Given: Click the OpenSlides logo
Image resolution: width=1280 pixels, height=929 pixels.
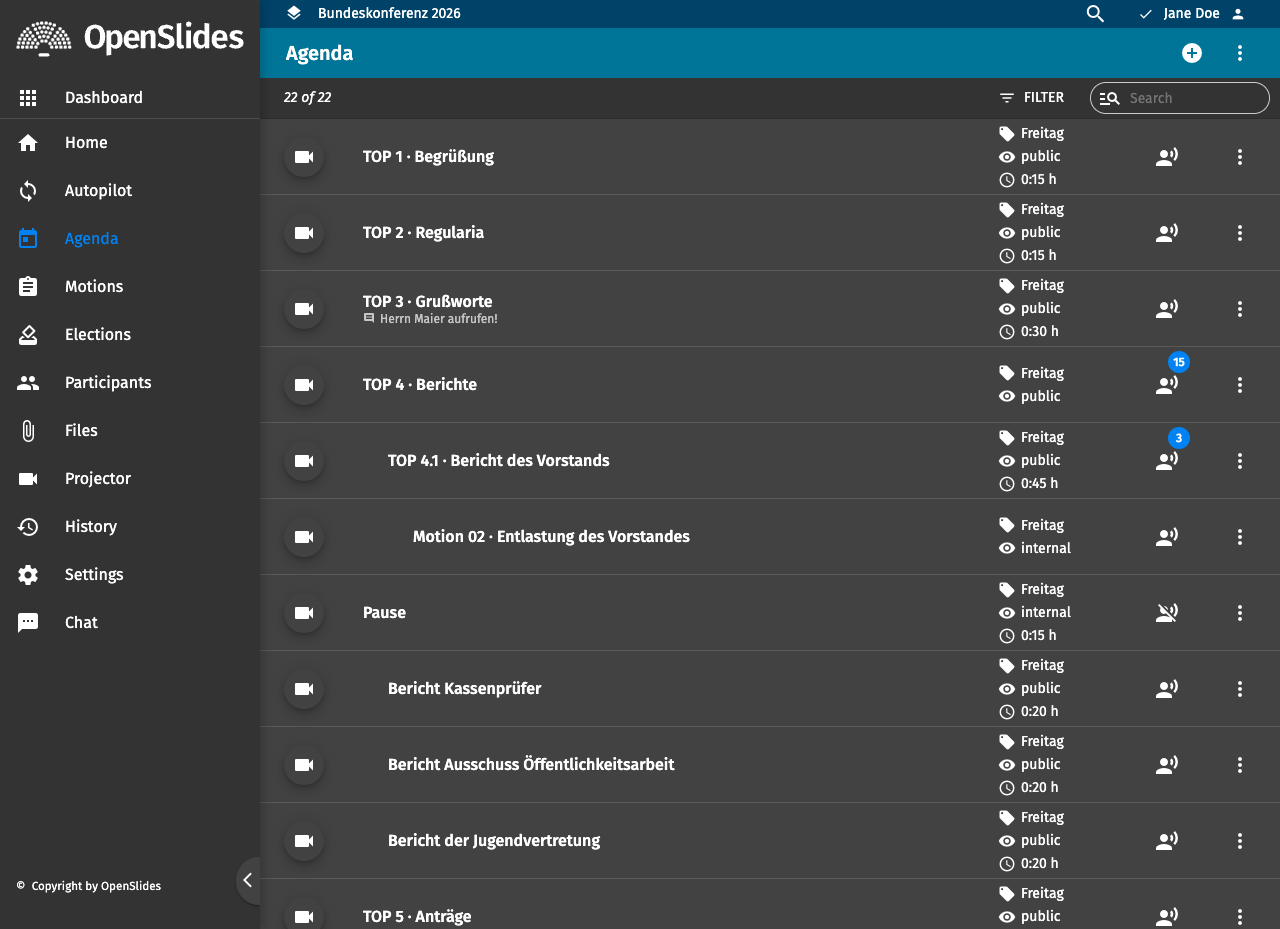Looking at the screenshot, I should [130, 38].
